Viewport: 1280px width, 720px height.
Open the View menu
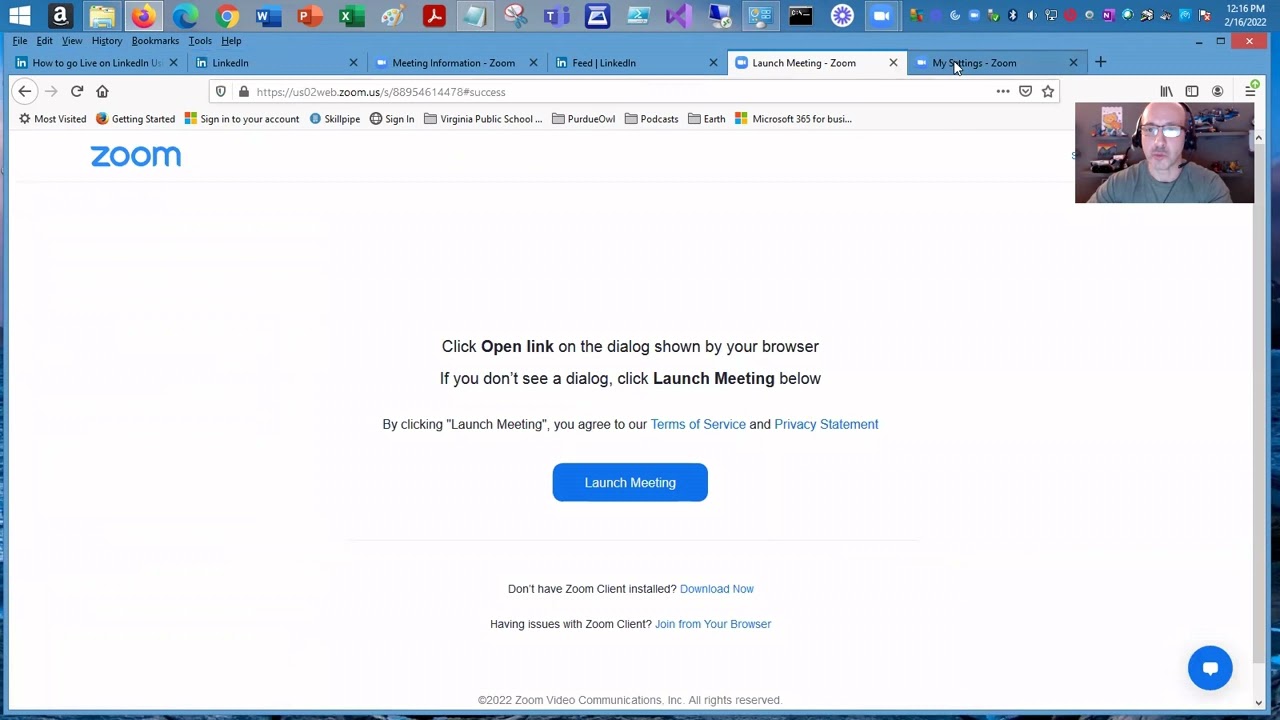click(72, 41)
